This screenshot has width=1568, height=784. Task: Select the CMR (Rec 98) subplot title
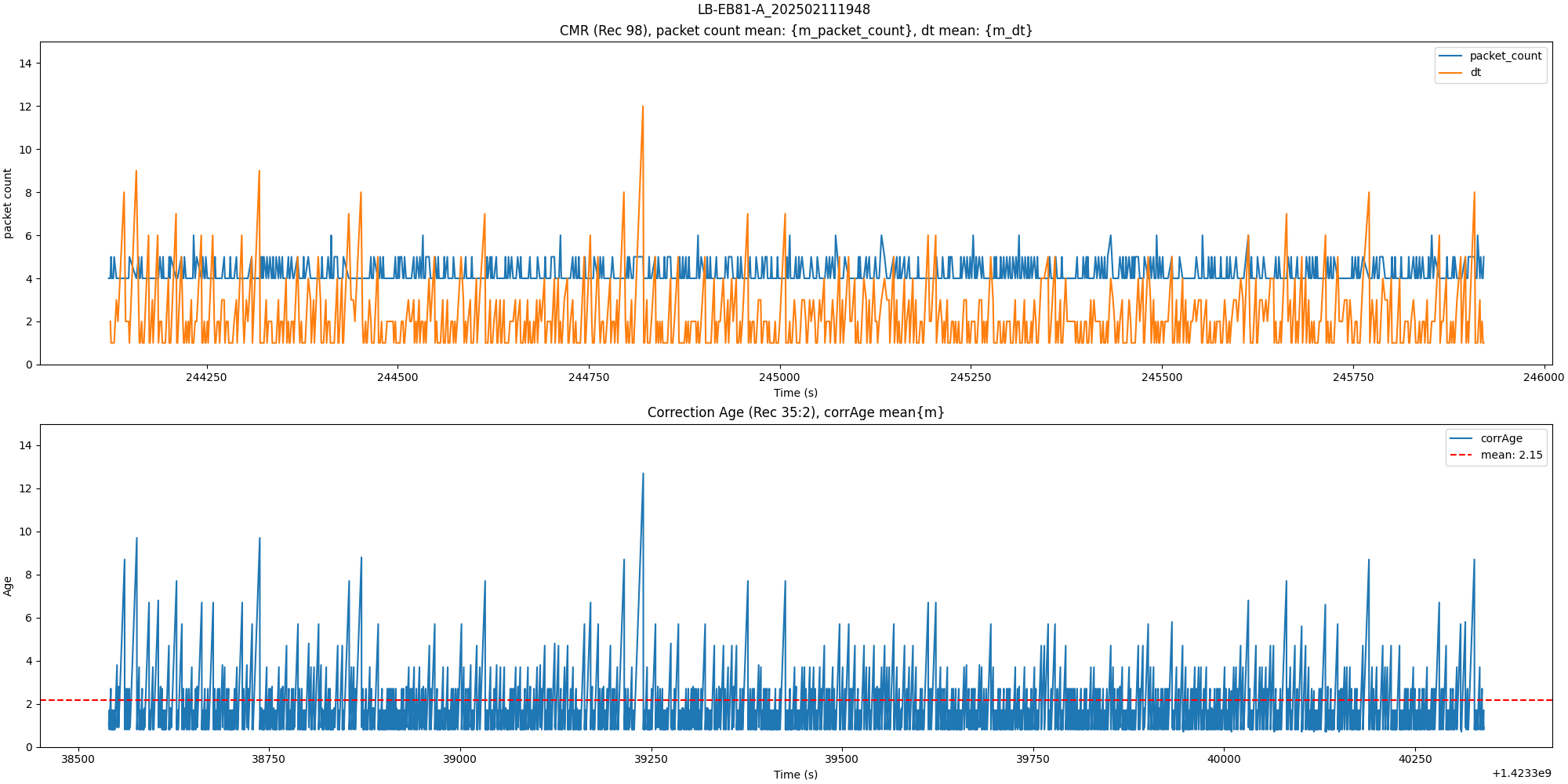pyautogui.click(x=796, y=31)
